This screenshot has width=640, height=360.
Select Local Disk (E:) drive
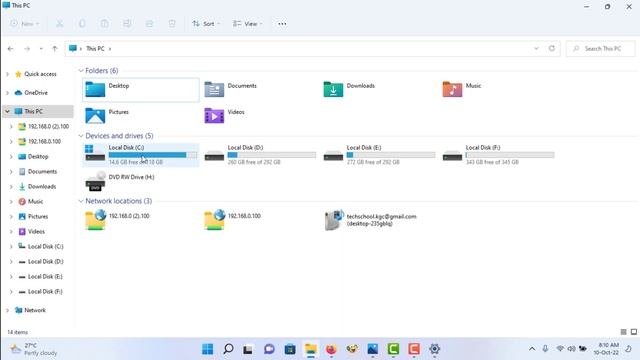tap(379, 155)
